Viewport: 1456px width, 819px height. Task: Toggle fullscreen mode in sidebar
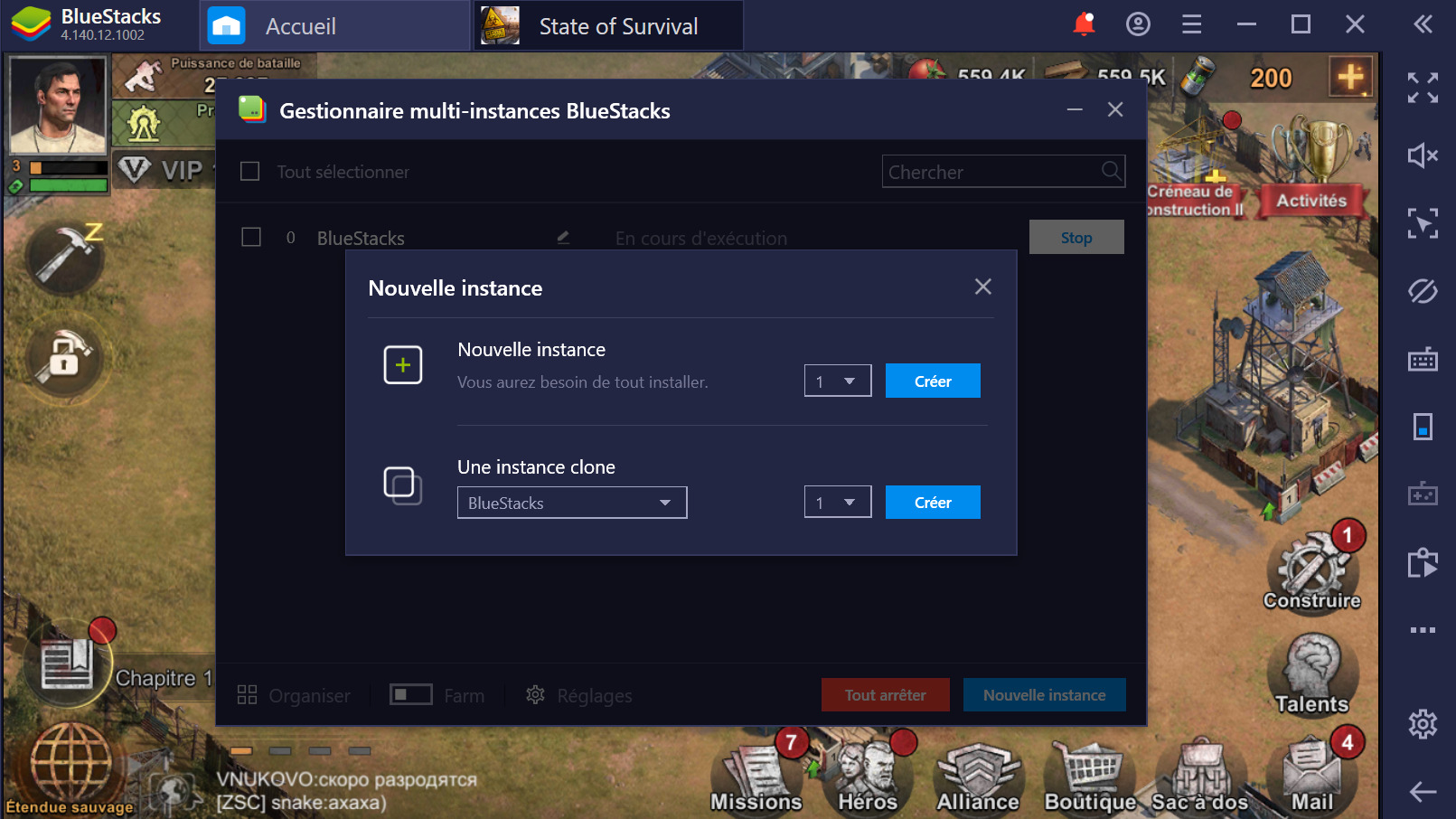1423,88
